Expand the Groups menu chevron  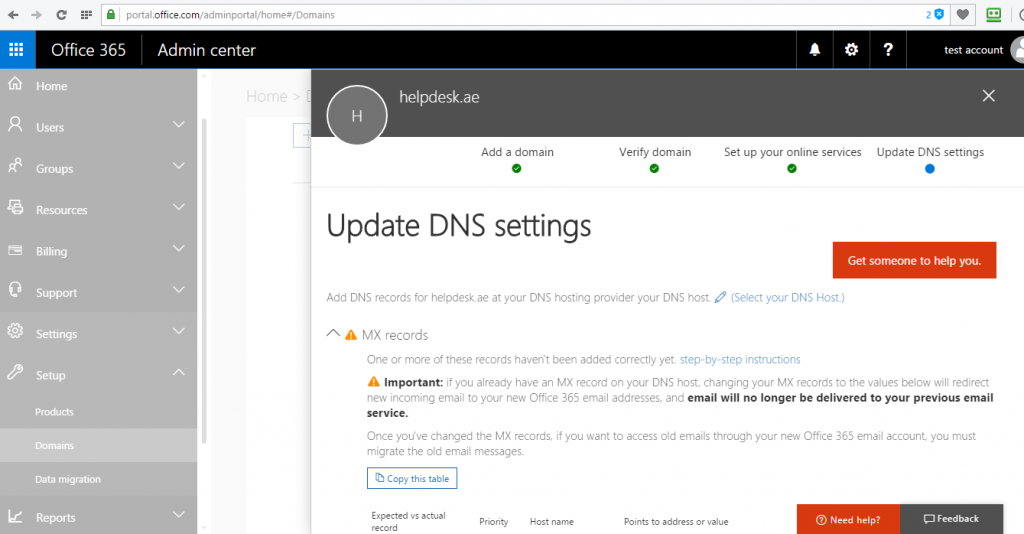tap(178, 166)
